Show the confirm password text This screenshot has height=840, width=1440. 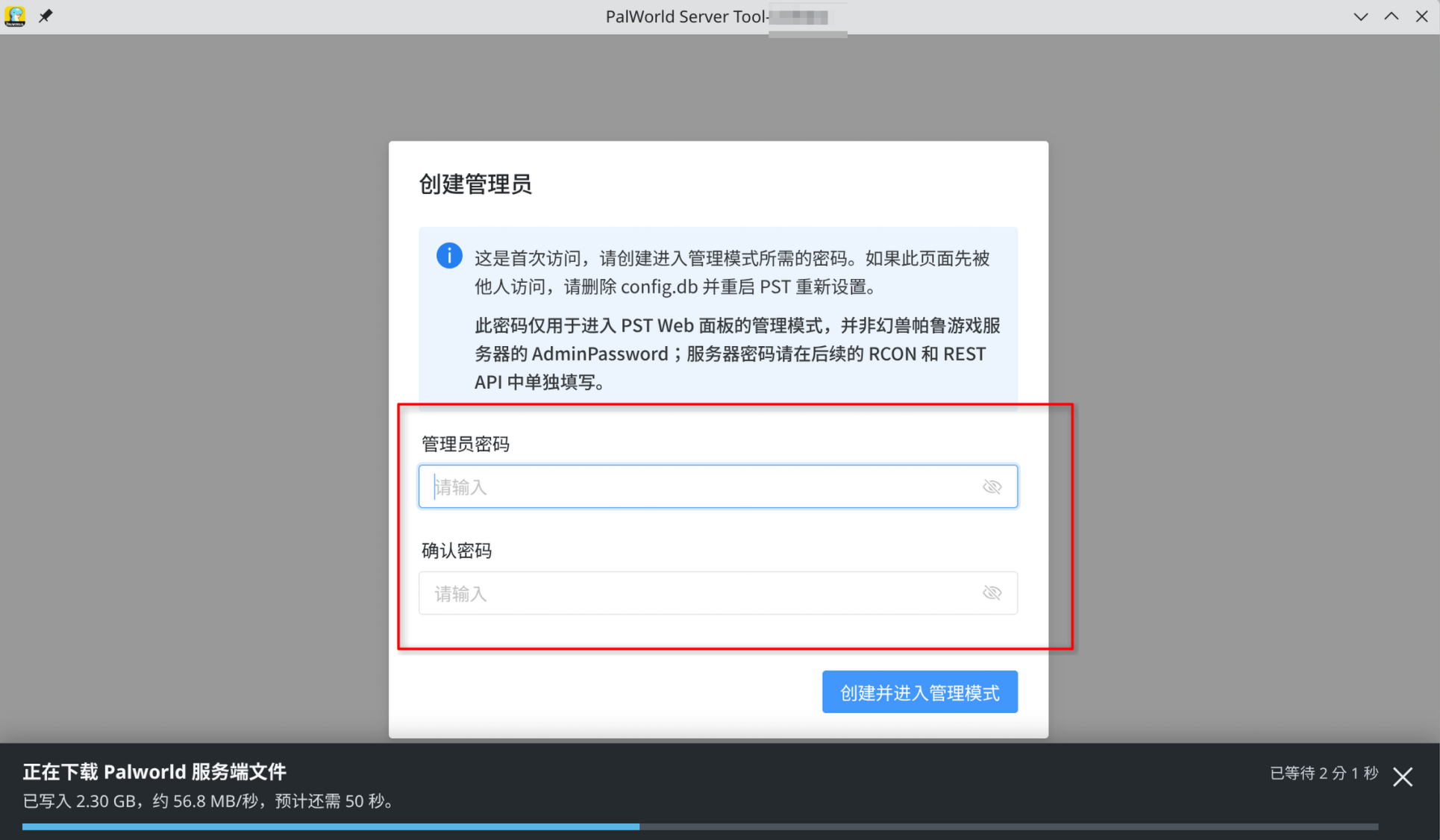click(x=992, y=593)
